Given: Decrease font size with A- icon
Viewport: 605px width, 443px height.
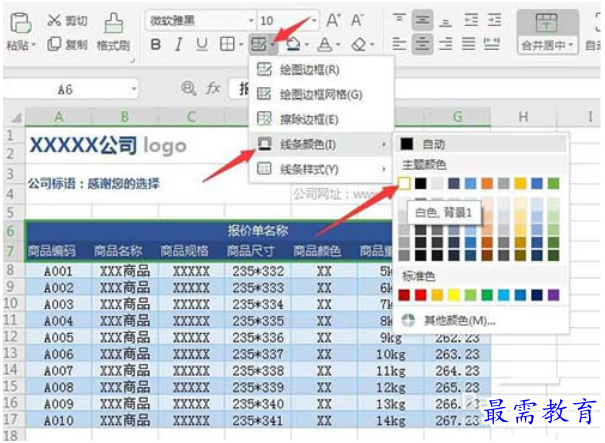Looking at the screenshot, I should (357, 20).
